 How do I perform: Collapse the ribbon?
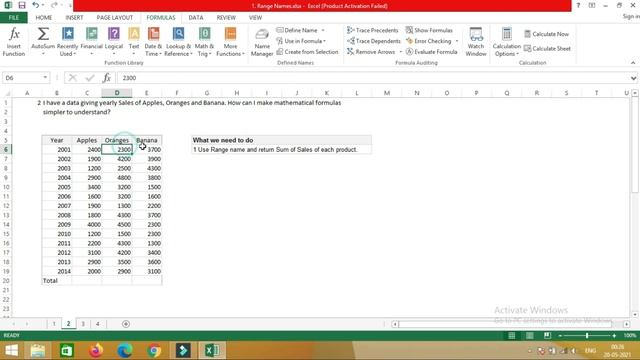pyautogui.click(x=633, y=63)
